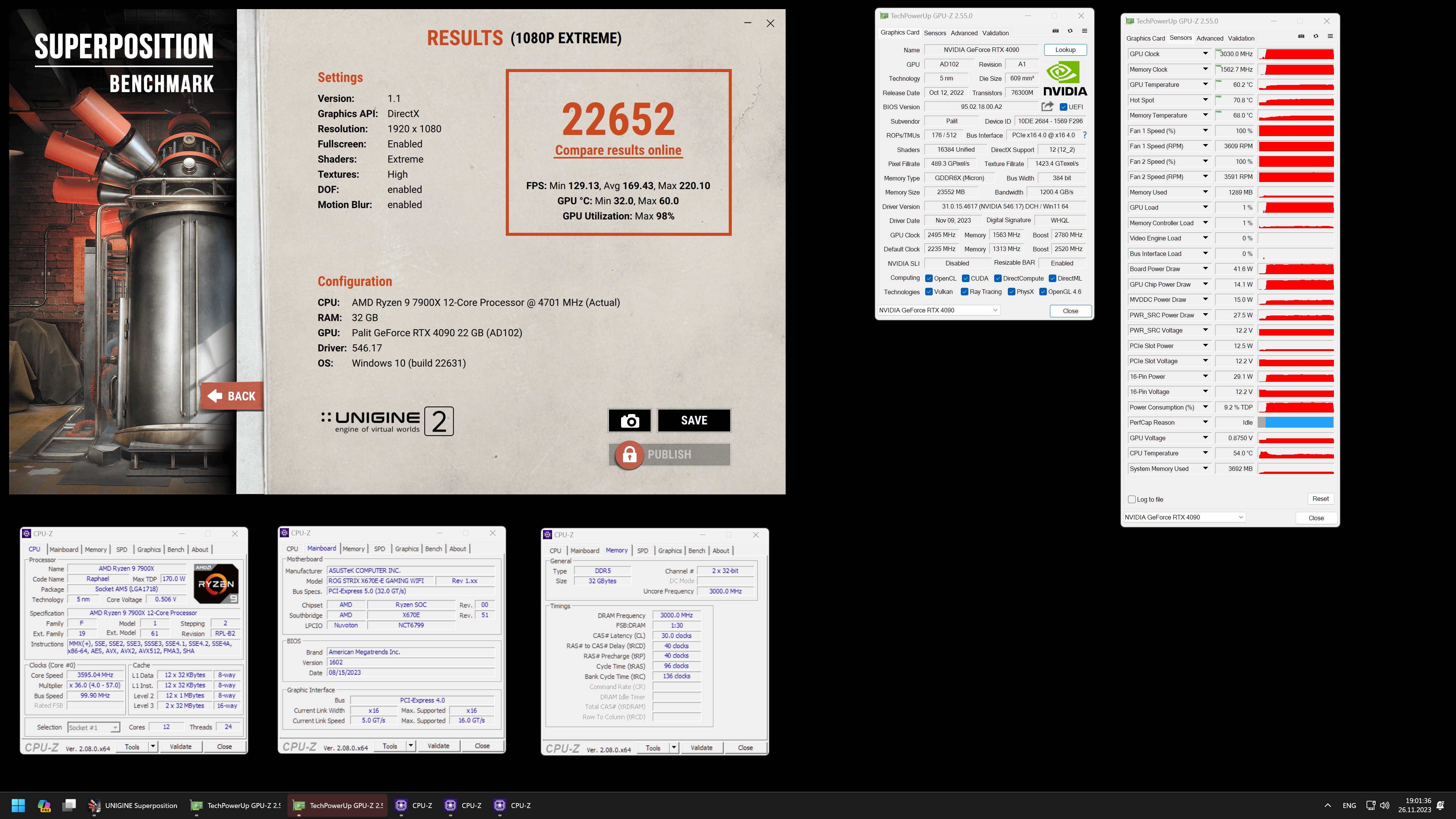Click the network icon in system tray

[1371, 805]
